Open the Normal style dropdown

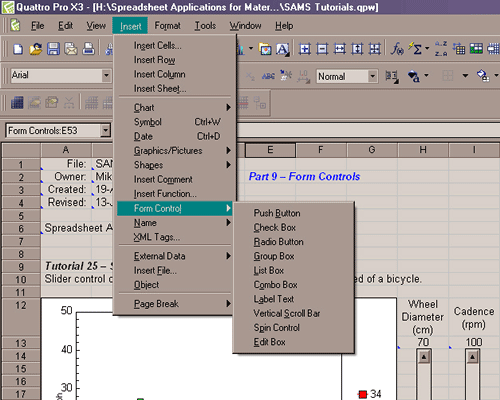point(373,76)
